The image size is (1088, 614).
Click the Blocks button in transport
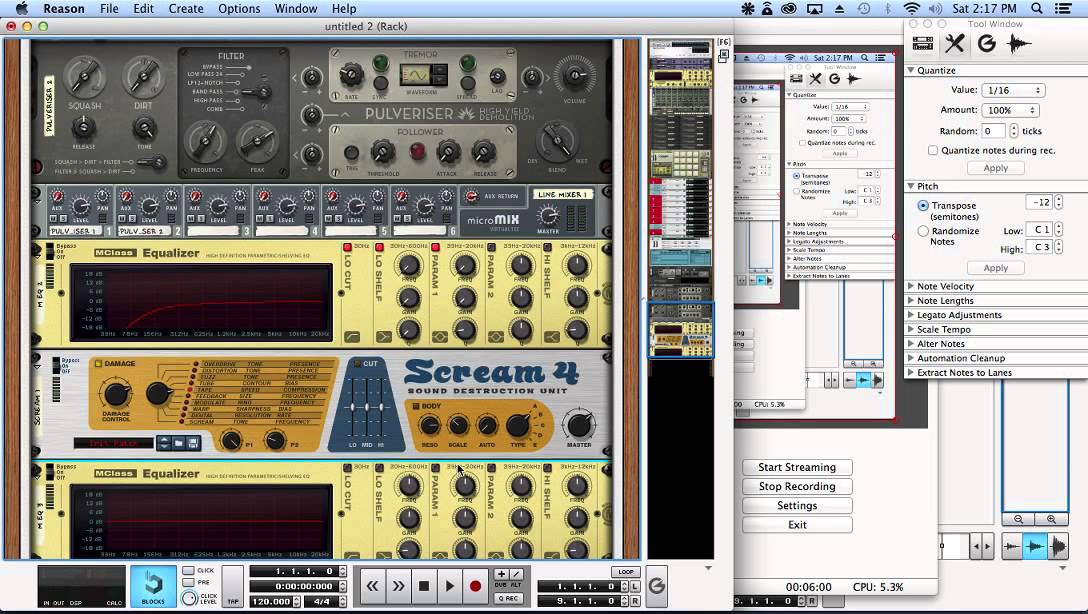[x=153, y=586]
